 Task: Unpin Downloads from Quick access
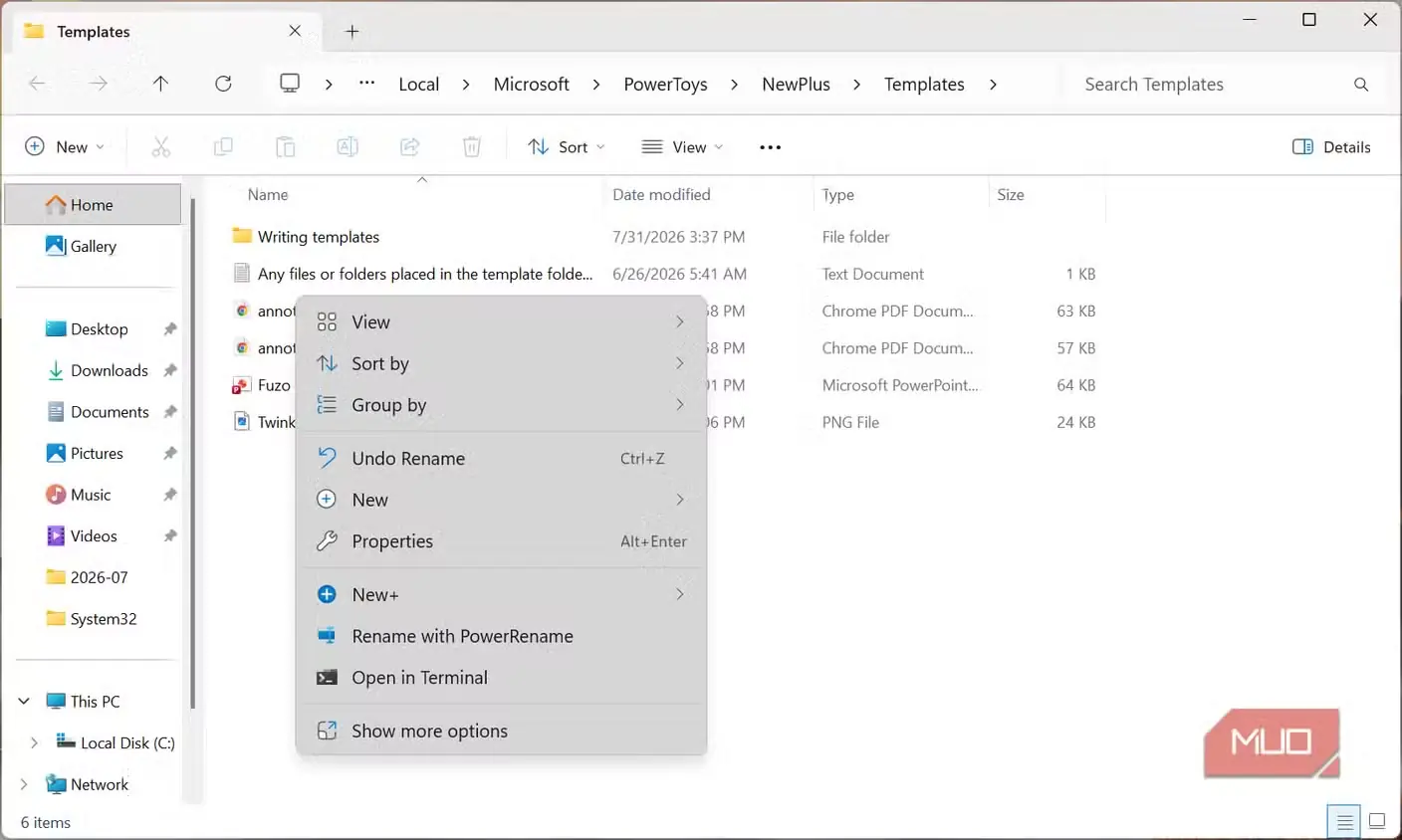tap(170, 370)
